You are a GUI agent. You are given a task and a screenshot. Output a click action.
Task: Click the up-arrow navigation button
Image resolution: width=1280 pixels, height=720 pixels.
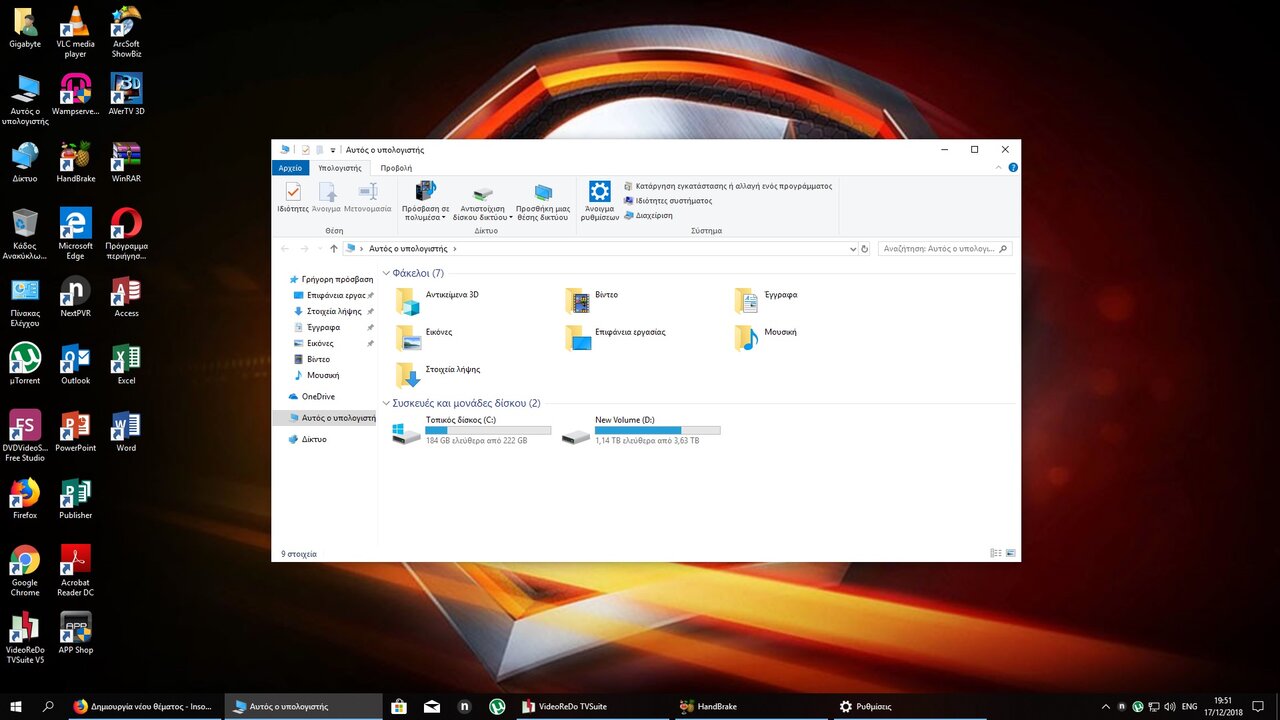coord(333,249)
